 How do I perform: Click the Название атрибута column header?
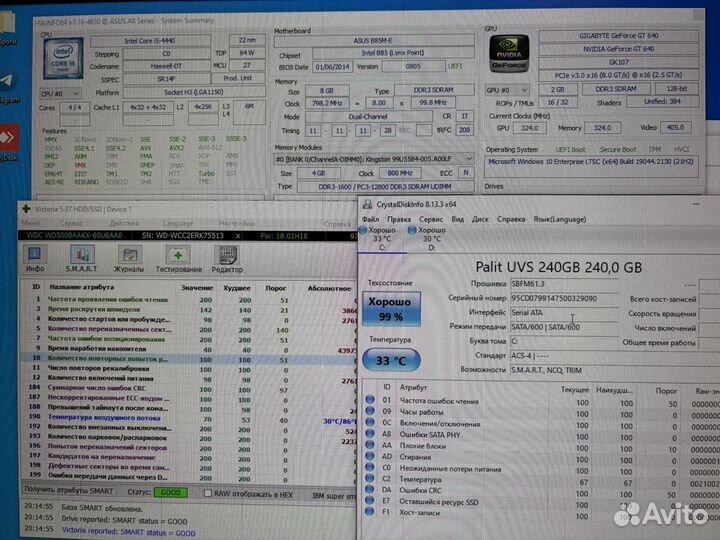[x=82, y=287]
